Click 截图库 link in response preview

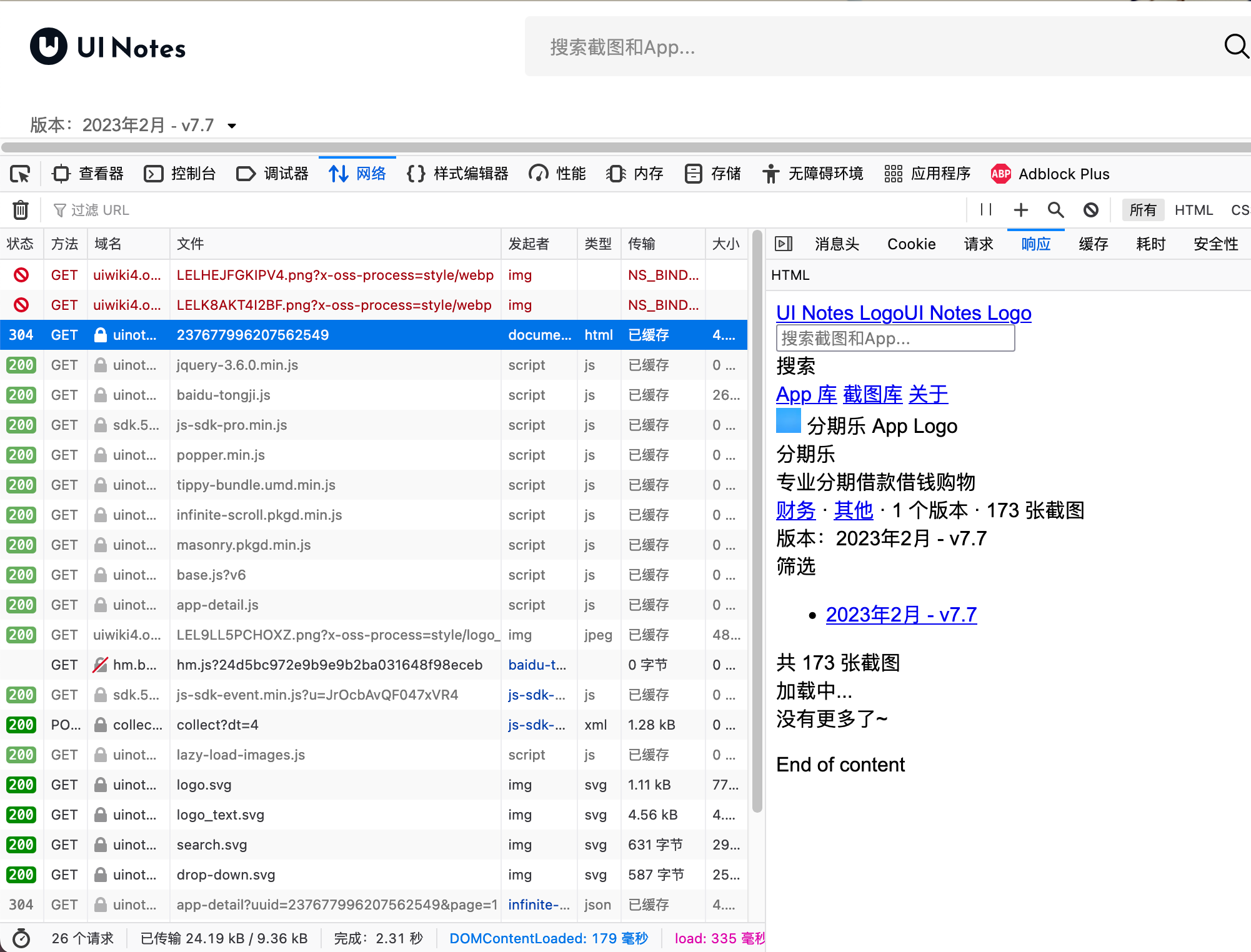click(872, 394)
